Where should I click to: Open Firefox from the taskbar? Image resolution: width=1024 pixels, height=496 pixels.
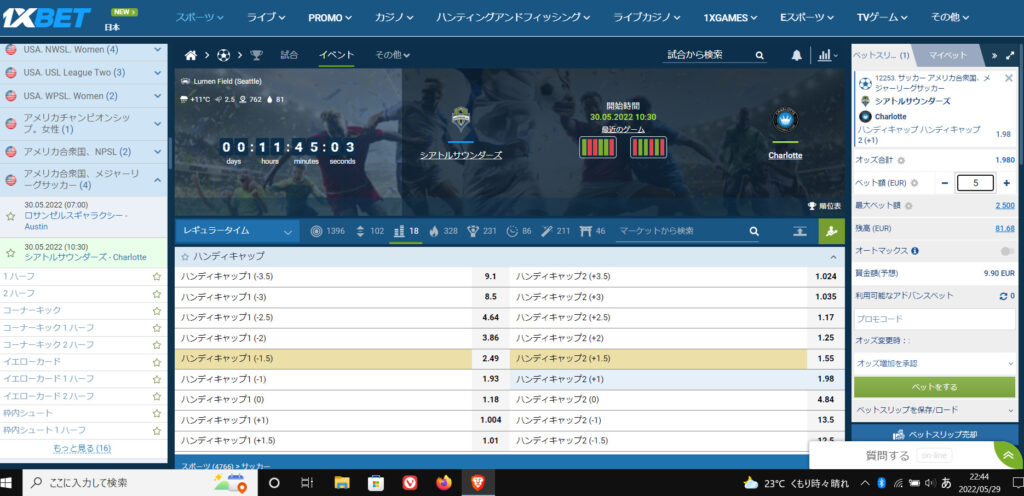click(x=444, y=483)
